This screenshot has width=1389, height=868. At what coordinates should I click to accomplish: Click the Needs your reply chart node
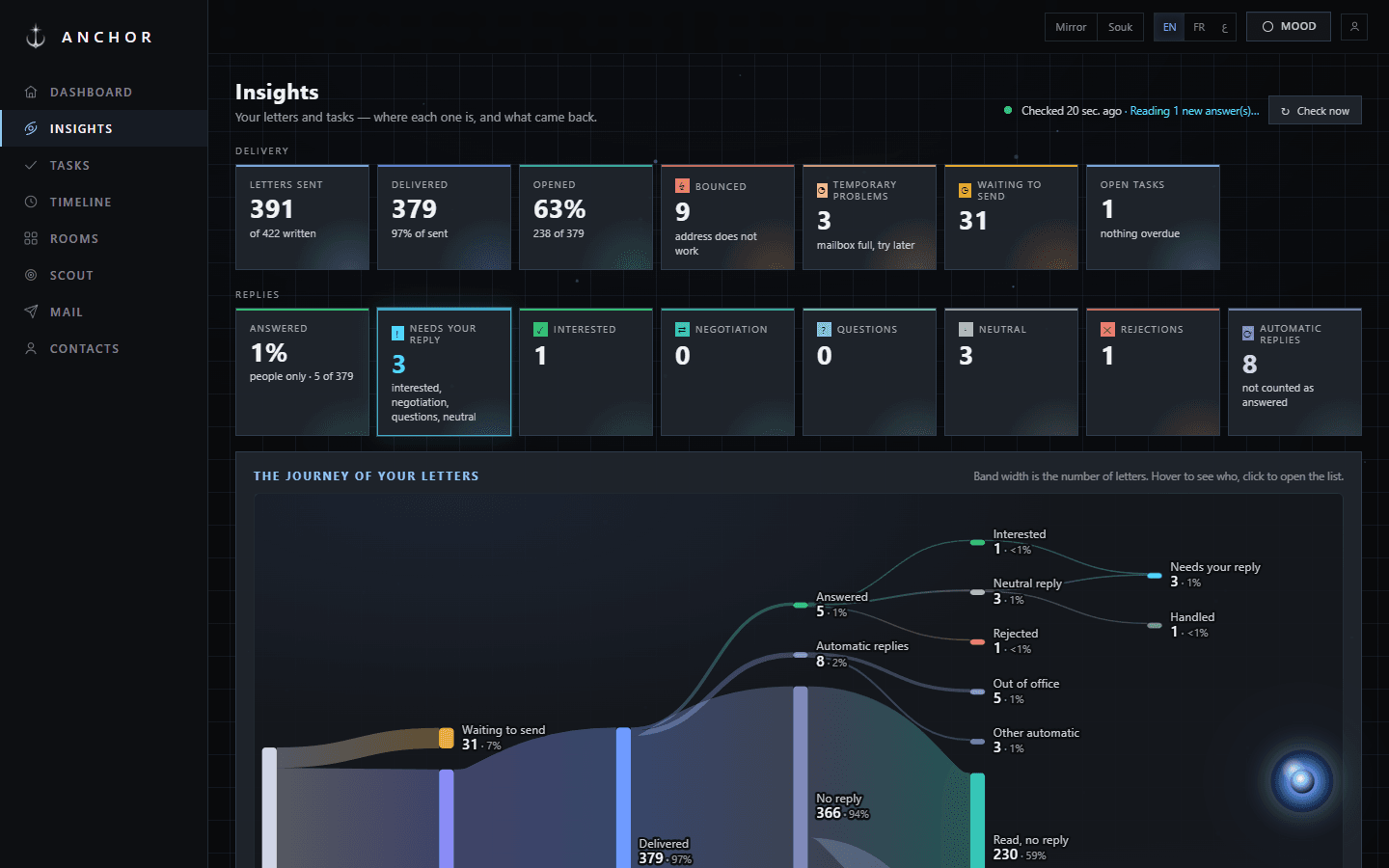click(x=1155, y=576)
